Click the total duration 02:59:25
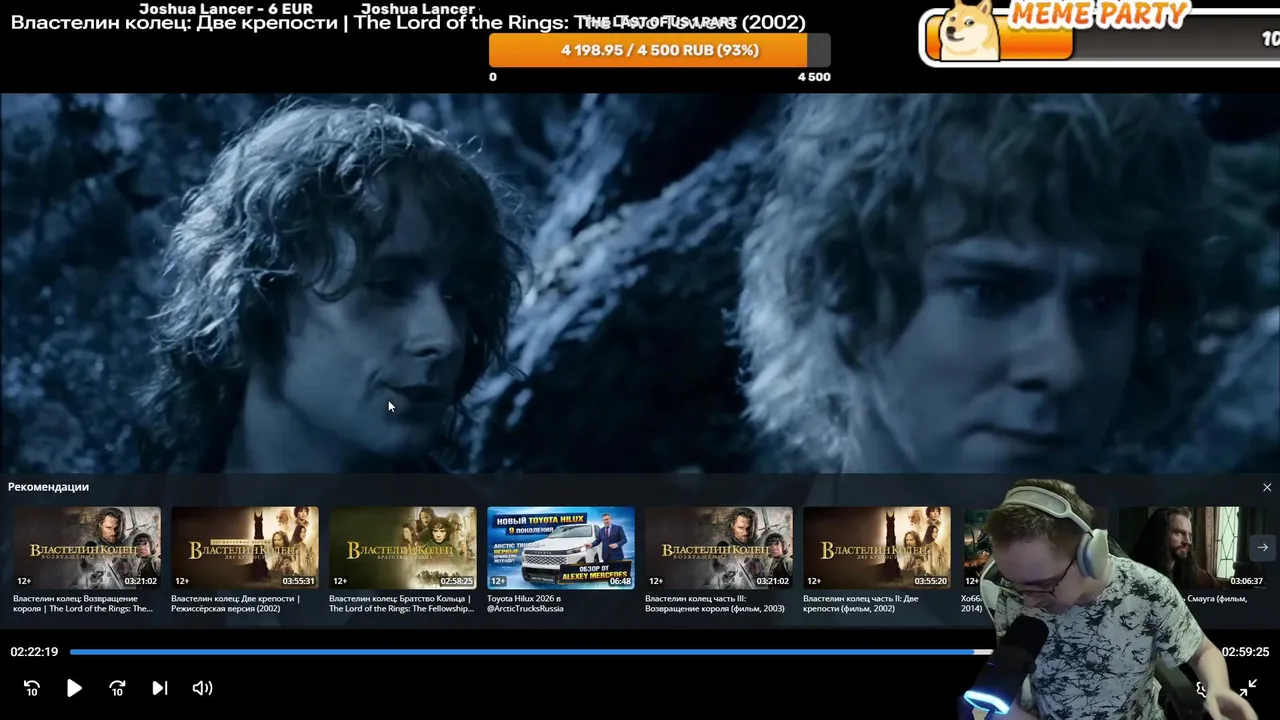The width and height of the screenshot is (1280, 720). [x=1245, y=652]
